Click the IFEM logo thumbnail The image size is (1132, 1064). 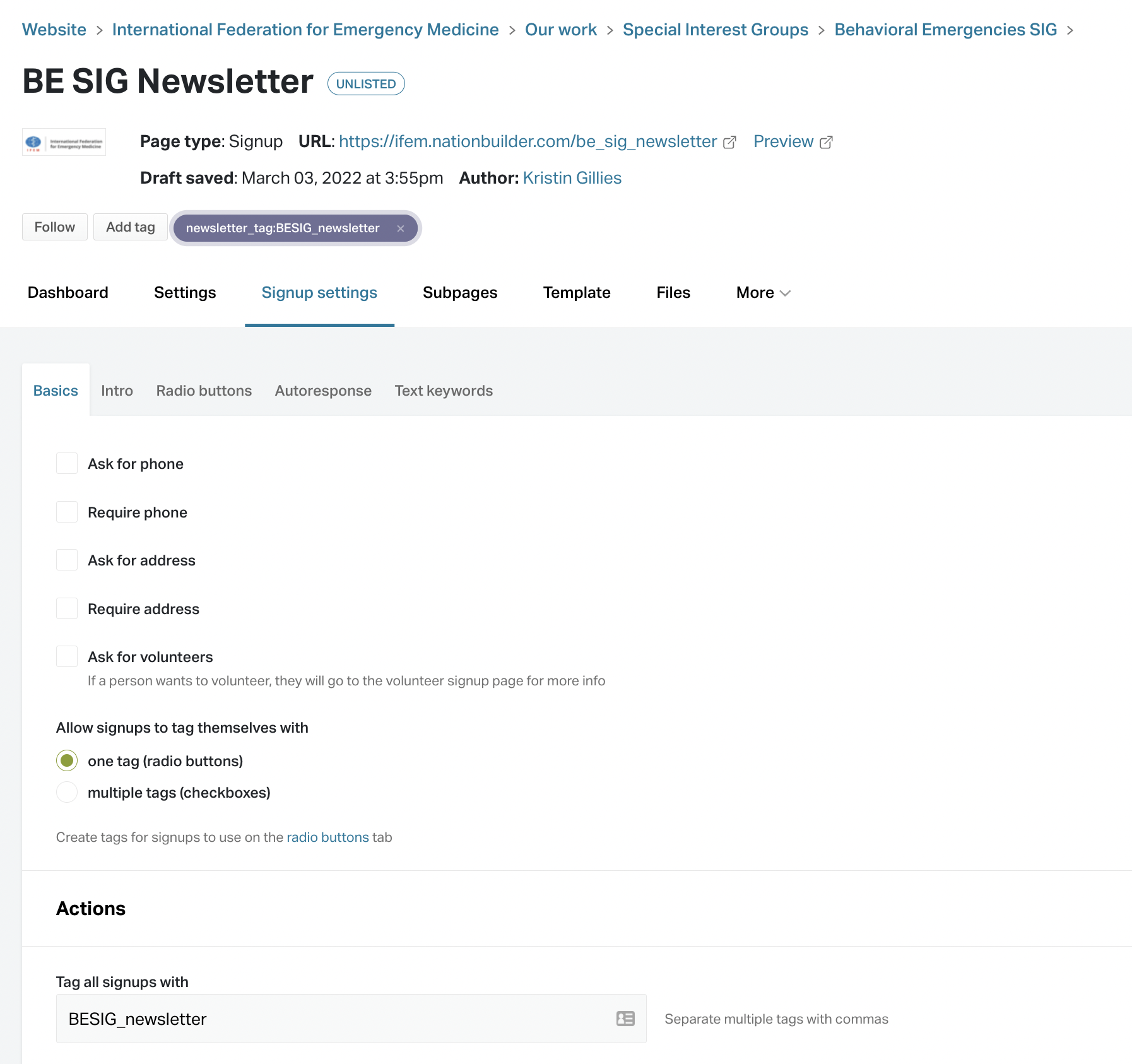coord(64,142)
